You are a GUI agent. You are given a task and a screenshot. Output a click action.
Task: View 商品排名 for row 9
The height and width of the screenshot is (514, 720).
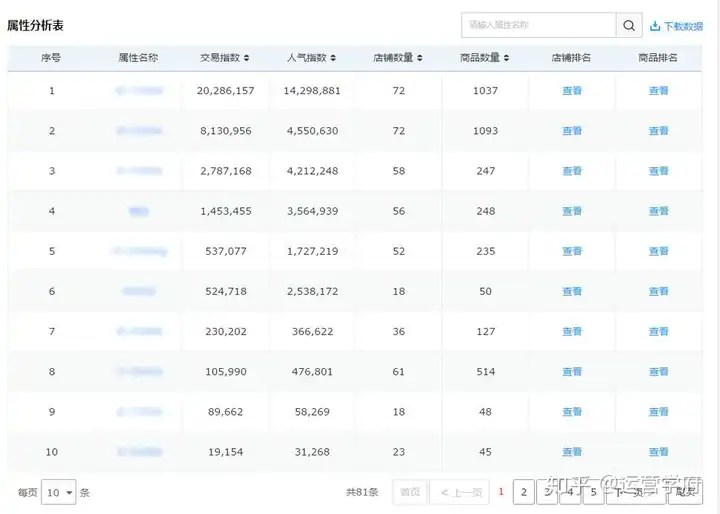tap(658, 412)
